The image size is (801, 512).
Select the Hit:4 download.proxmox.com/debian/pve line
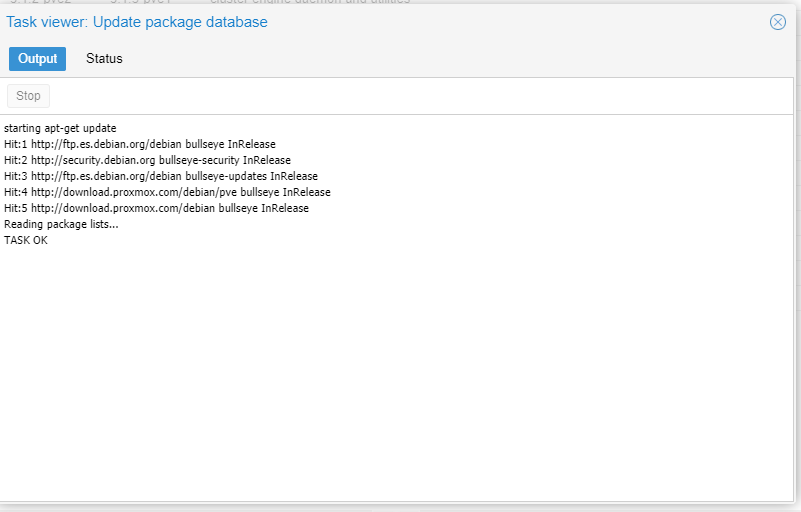(167, 192)
